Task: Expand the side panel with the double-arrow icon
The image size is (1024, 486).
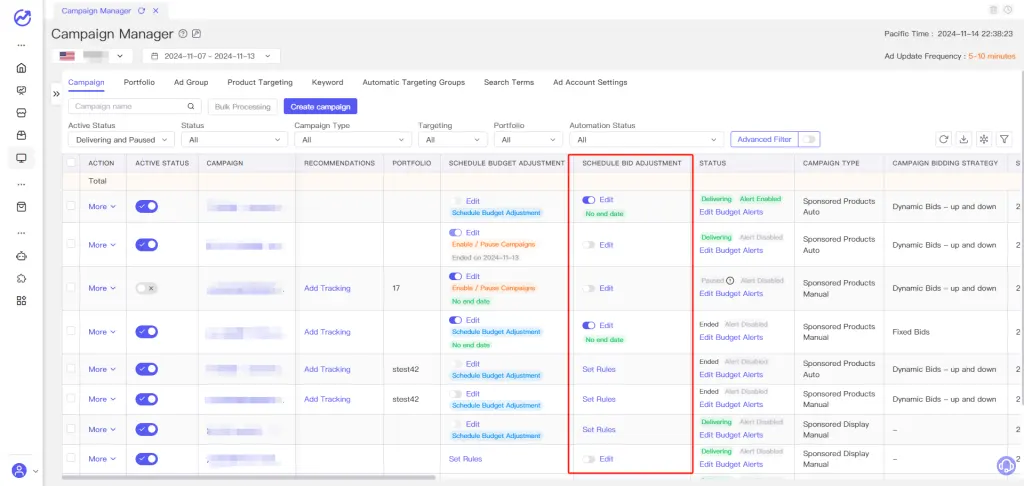Action: 56,93
